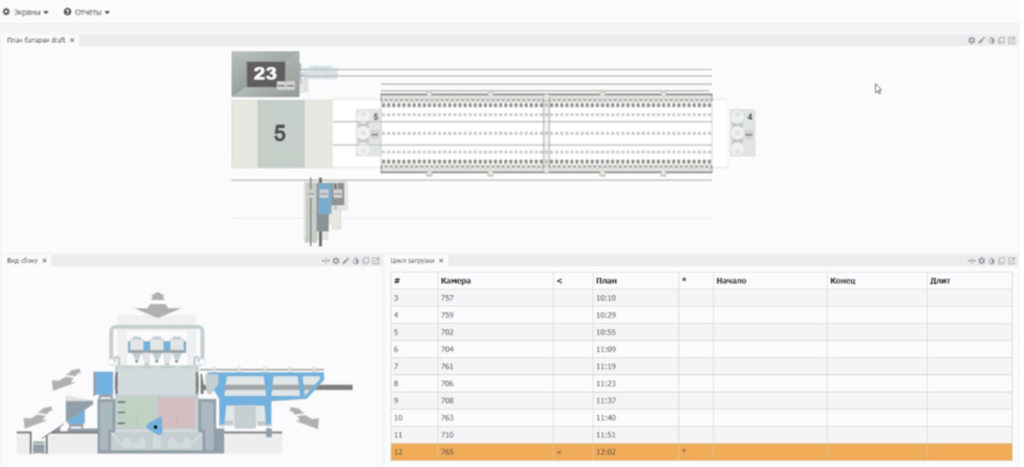Open Цикл загрузки panel in external window

[x=1012, y=261]
